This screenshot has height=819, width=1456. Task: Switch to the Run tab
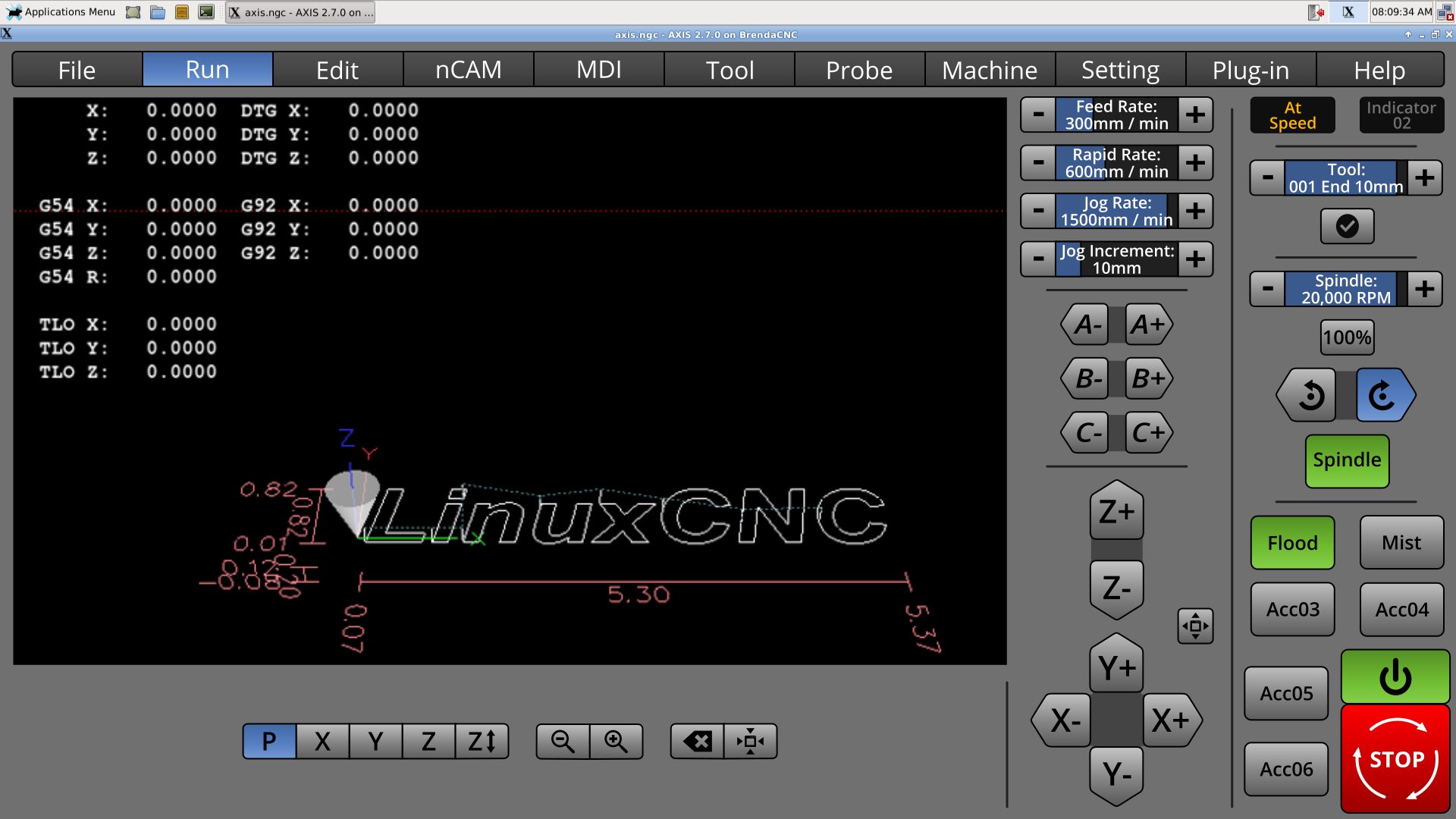click(208, 70)
